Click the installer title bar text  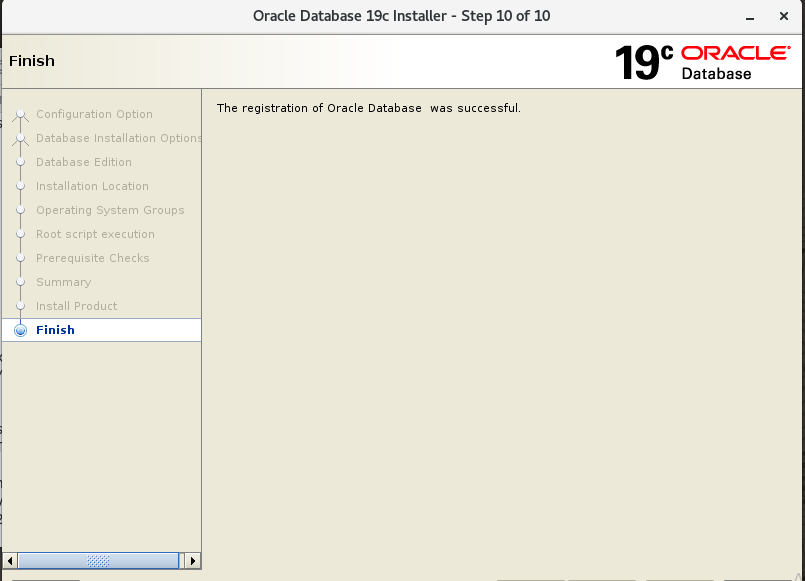[401, 16]
